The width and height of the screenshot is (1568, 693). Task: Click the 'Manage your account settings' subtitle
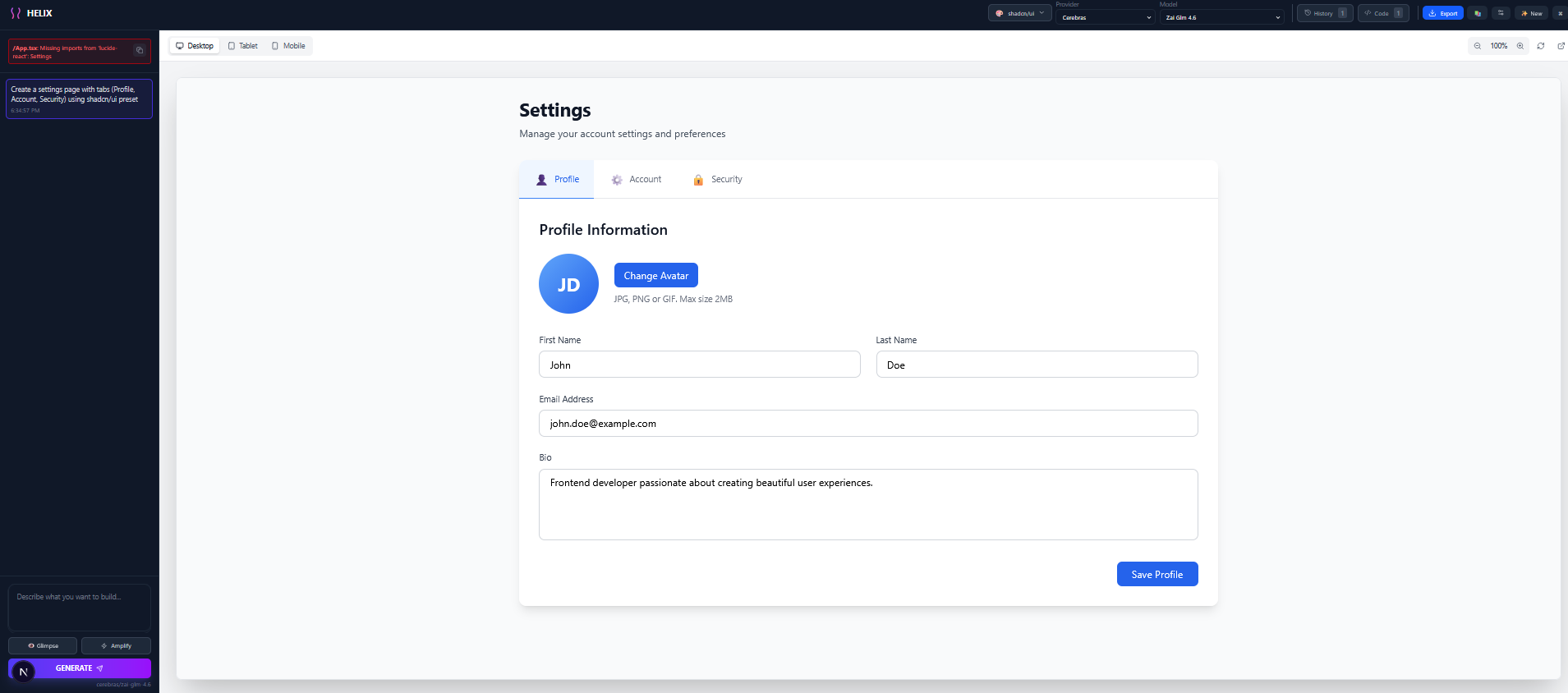tap(622, 134)
